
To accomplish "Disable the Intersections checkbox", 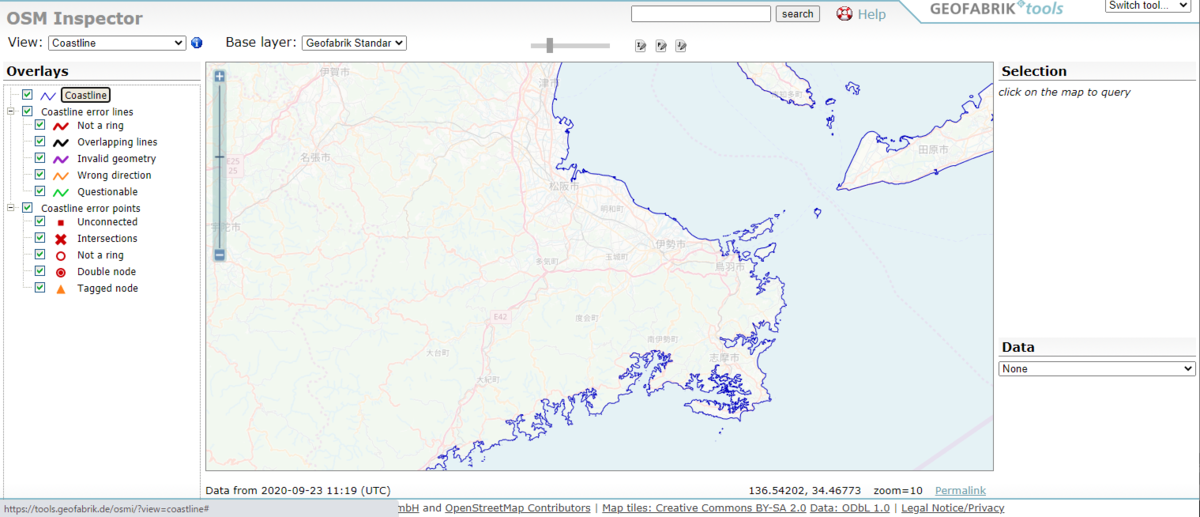I will [40, 238].
